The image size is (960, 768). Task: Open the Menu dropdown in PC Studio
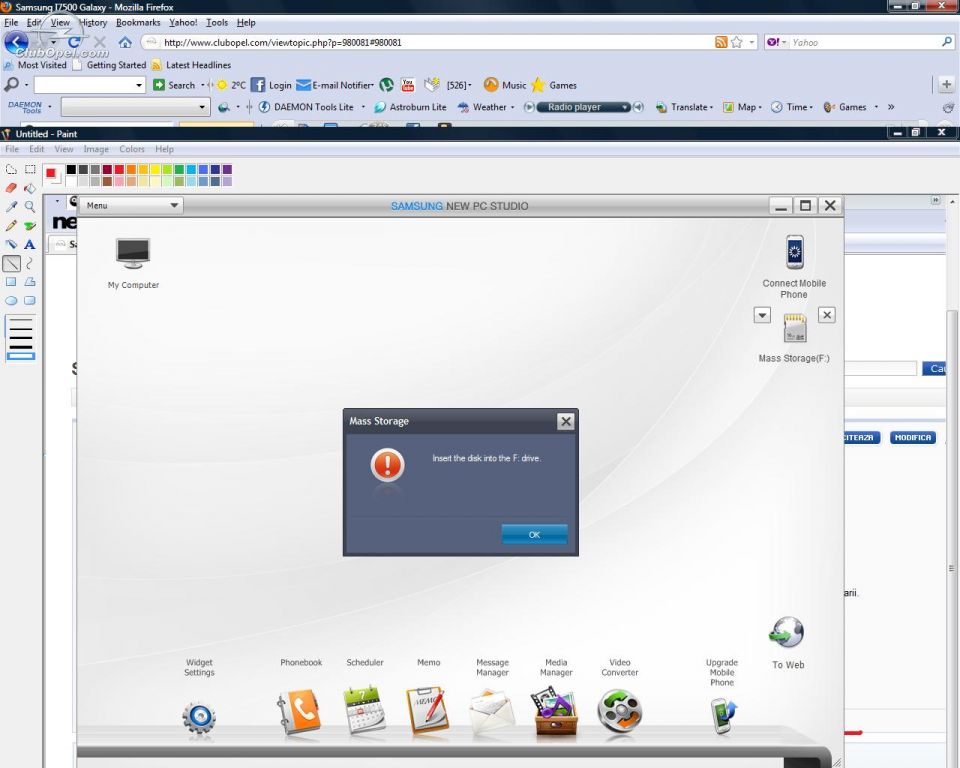[x=132, y=206]
